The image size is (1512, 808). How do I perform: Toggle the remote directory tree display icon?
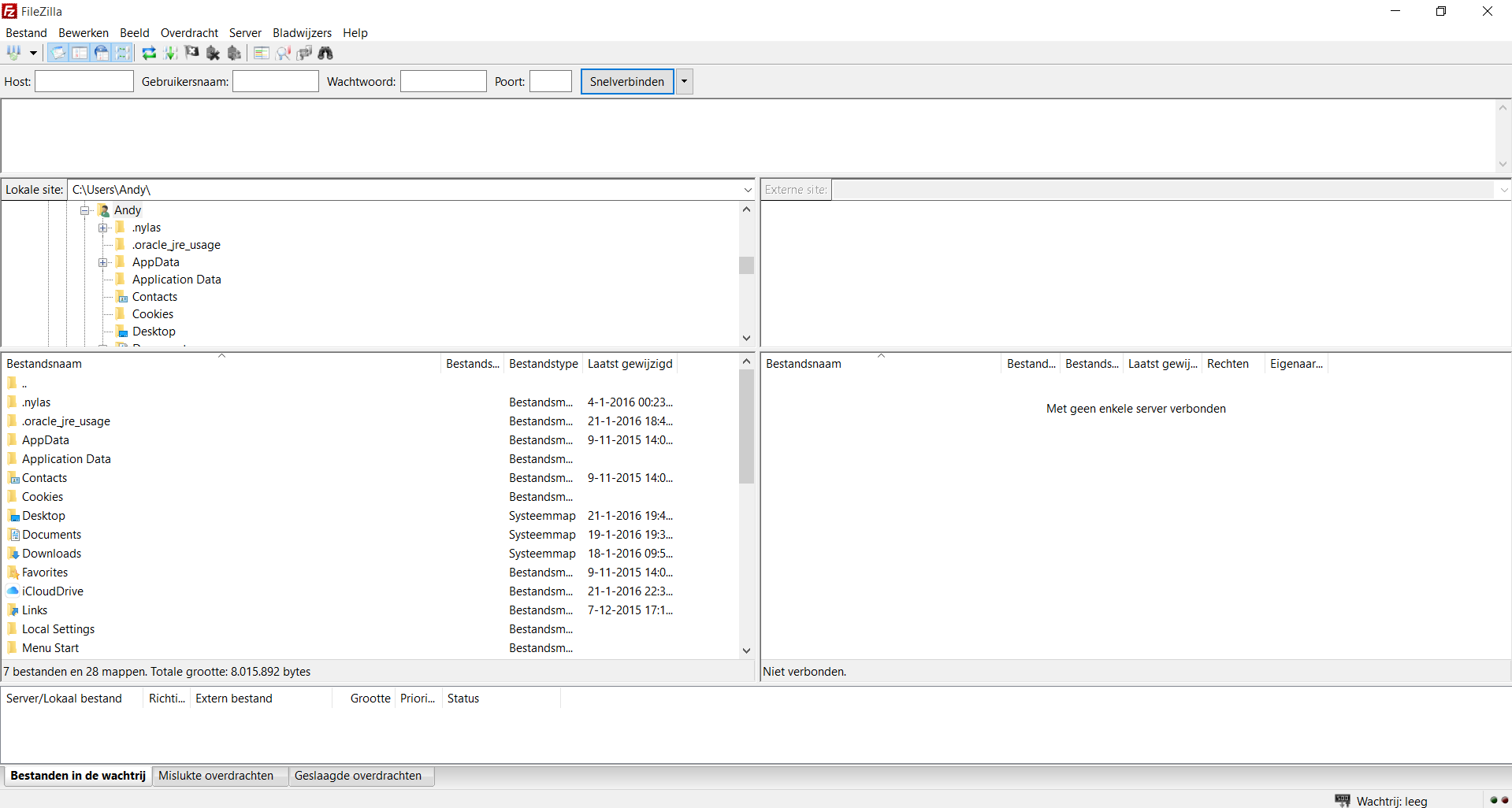coord(102,53)
